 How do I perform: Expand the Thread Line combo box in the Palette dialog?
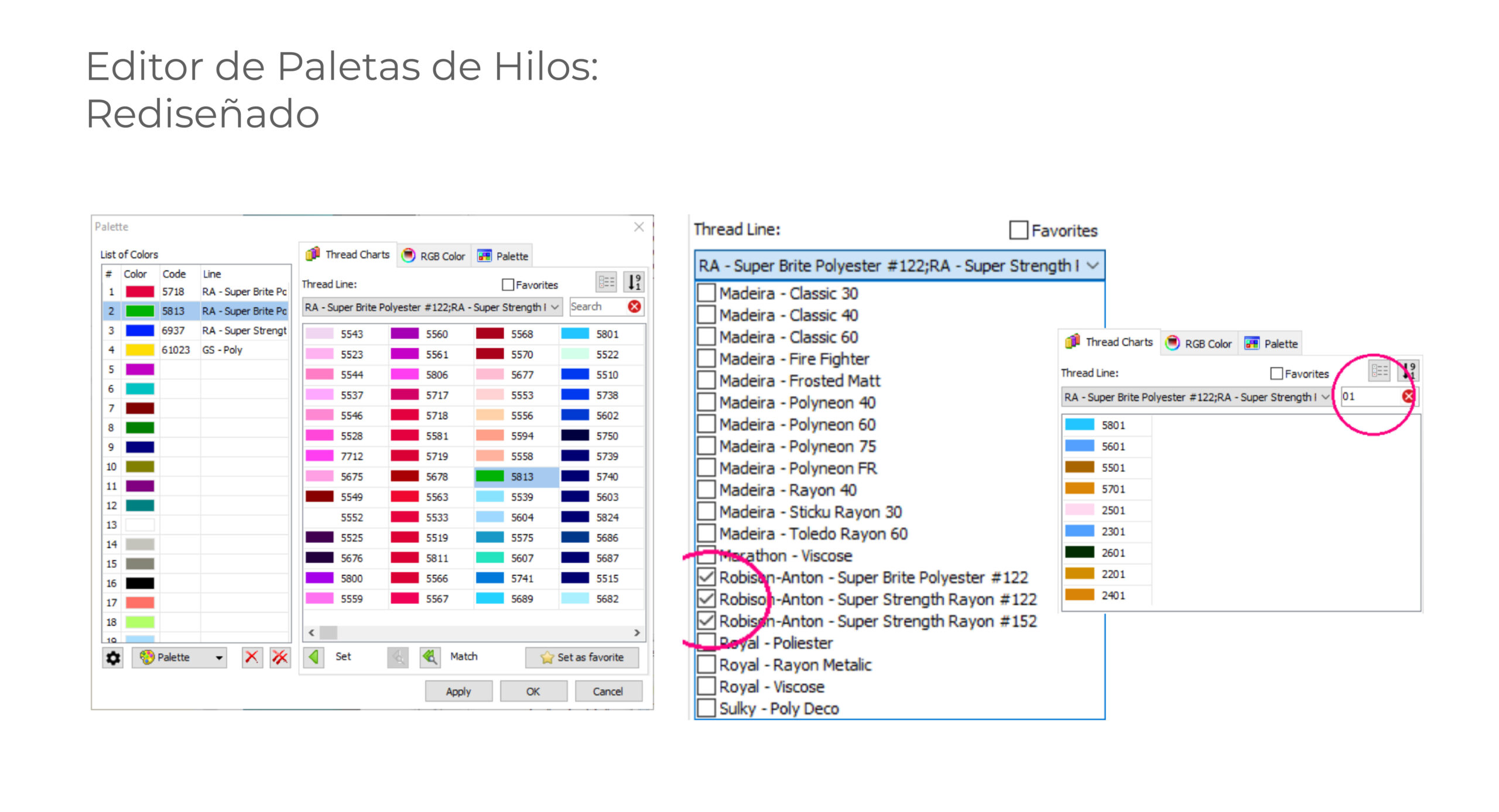coord(554,307)
